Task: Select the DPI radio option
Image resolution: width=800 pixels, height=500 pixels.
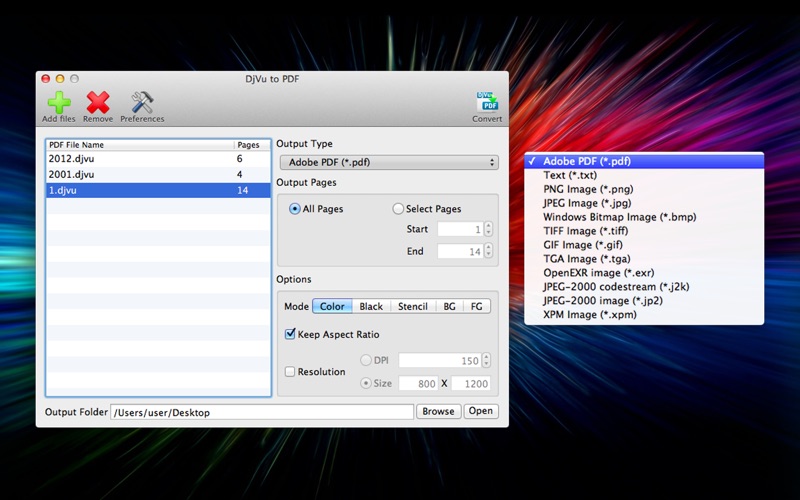Action: (x=366, y=360)
